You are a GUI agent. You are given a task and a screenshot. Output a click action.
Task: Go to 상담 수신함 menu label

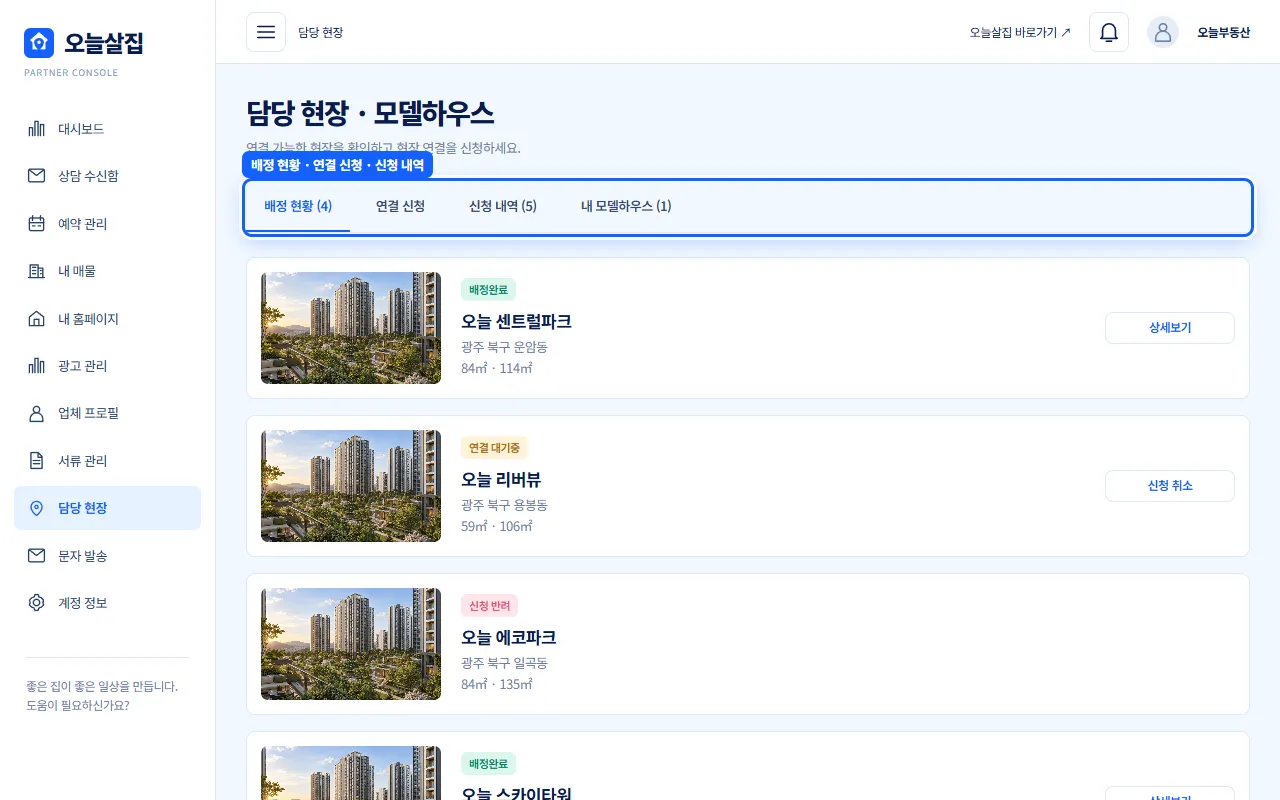coord(88,176)
